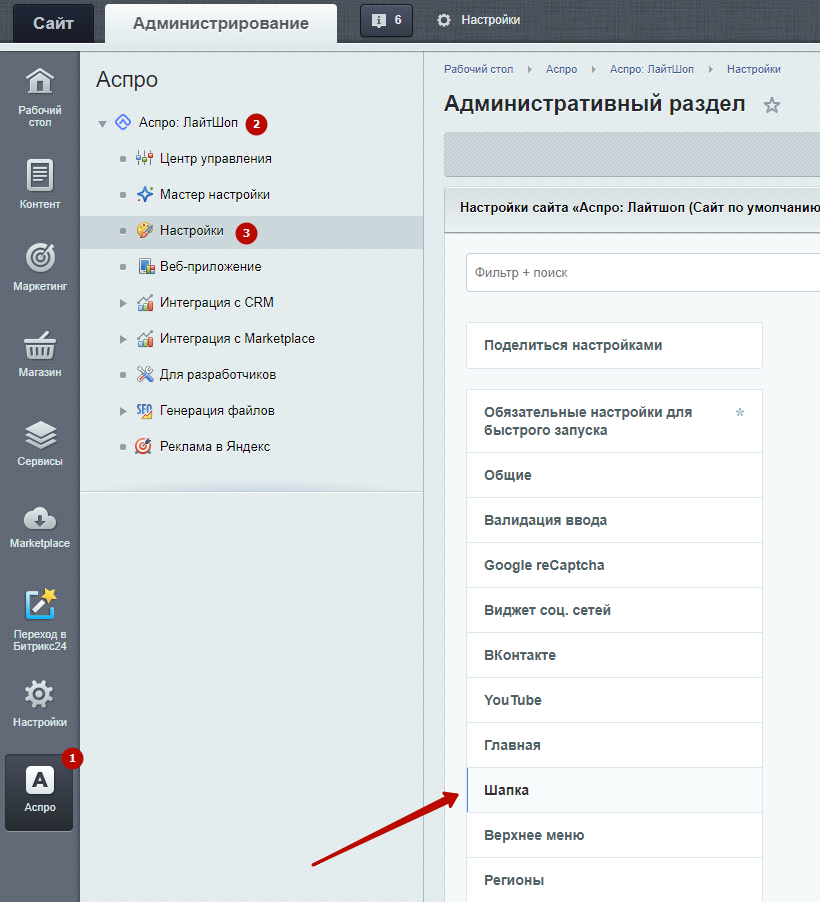Open the Marketplace cloud section
The image size is (820, 902).
pyautogui.click(x=40, y=527)
